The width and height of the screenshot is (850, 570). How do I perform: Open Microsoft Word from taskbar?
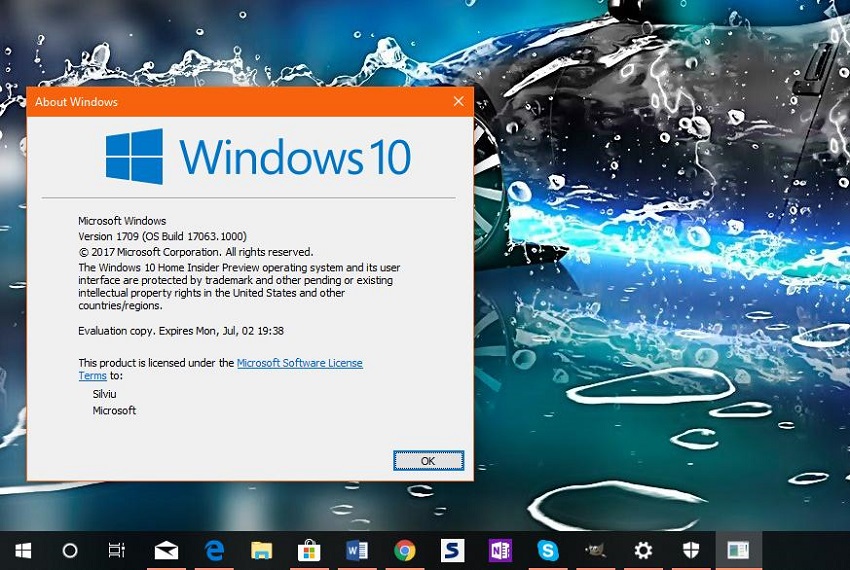coord(357,550)
